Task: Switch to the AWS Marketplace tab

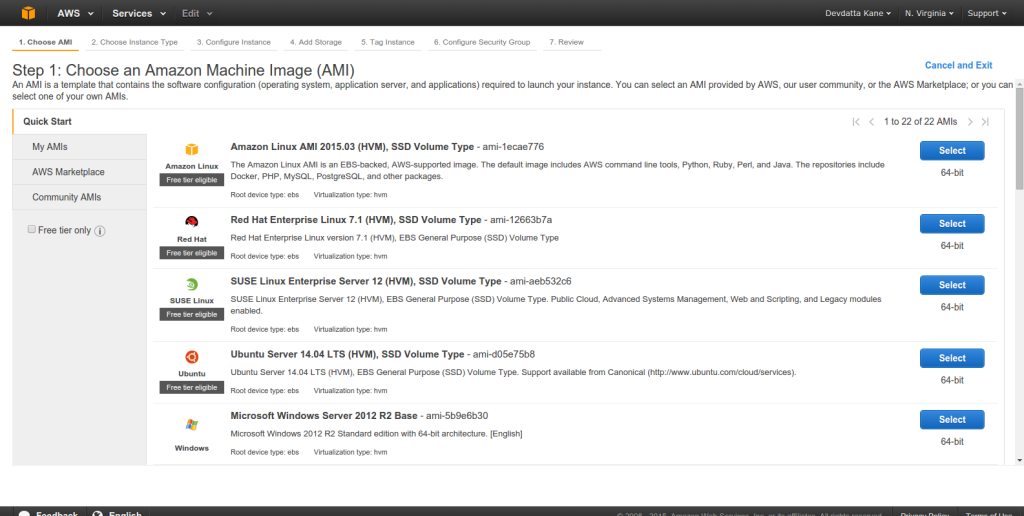Action: pos(68,172)
